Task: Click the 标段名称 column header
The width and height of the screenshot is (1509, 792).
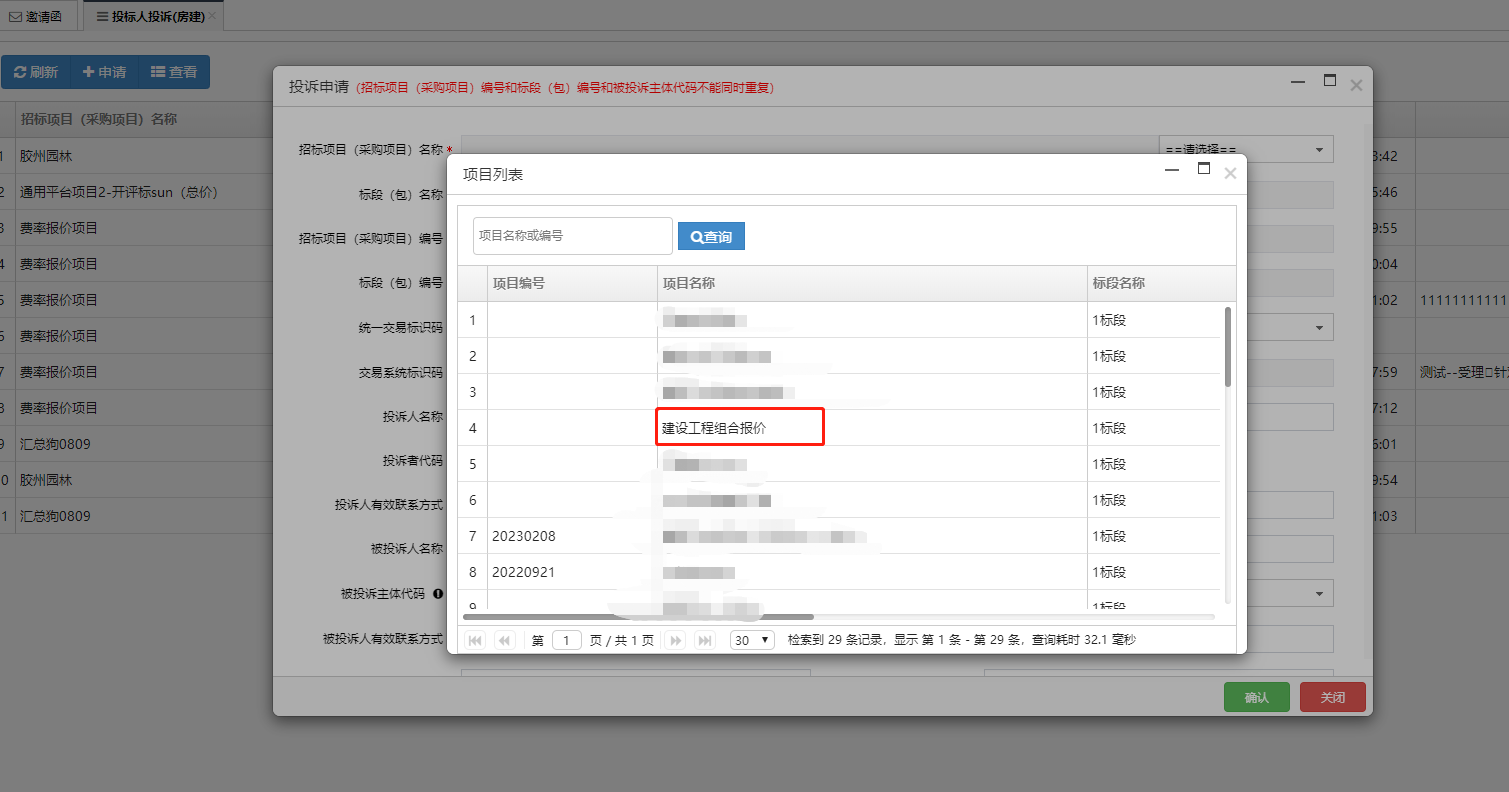Action: pyautogui.click(x=1161, y=283)
